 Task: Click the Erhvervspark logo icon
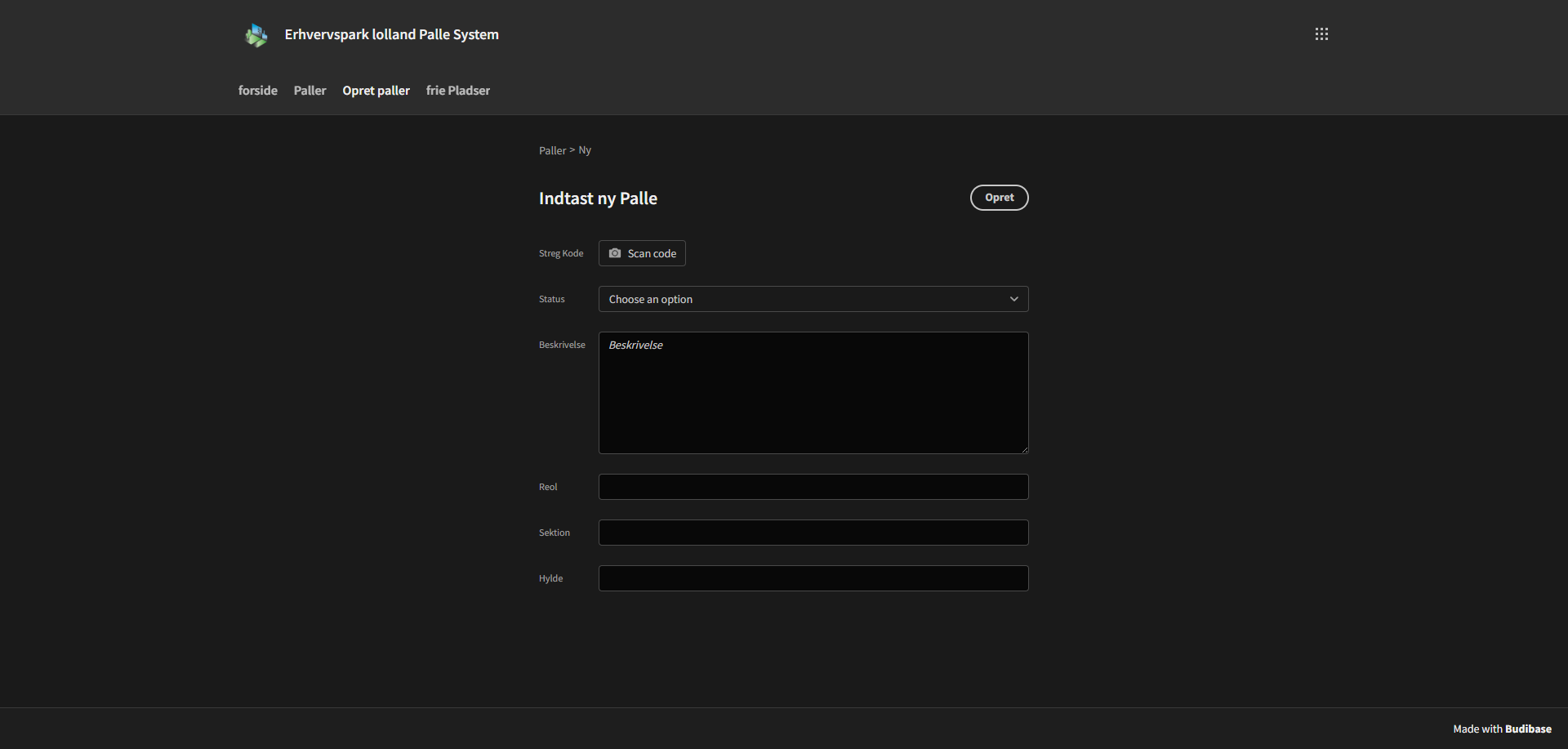coord(256,35)
